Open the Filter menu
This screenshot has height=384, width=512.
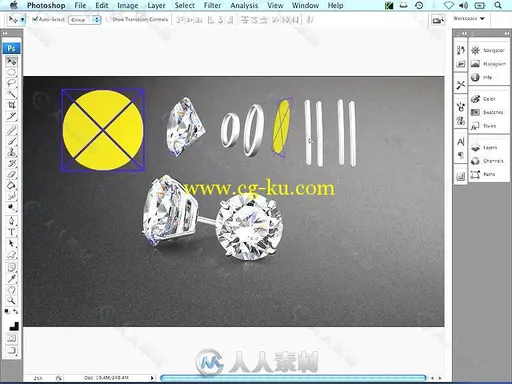pyautogui.click(x=212, y=5)
